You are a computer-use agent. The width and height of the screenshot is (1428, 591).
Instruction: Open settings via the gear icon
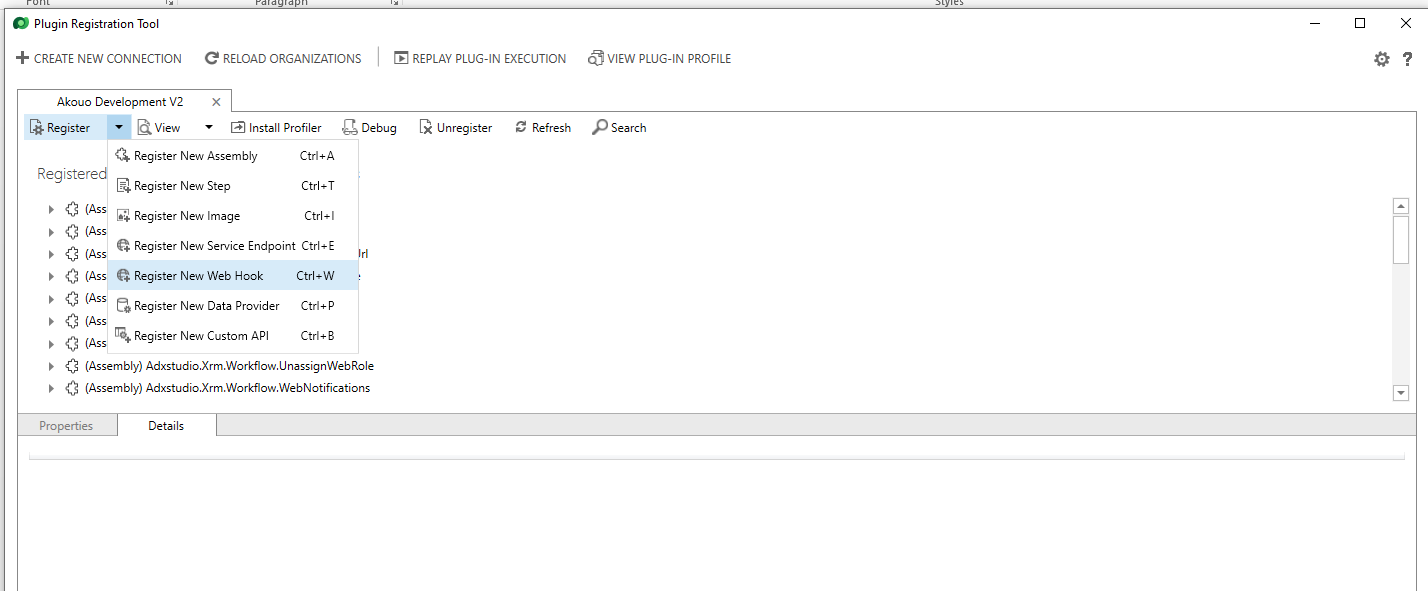click(x=1381, y=59)
